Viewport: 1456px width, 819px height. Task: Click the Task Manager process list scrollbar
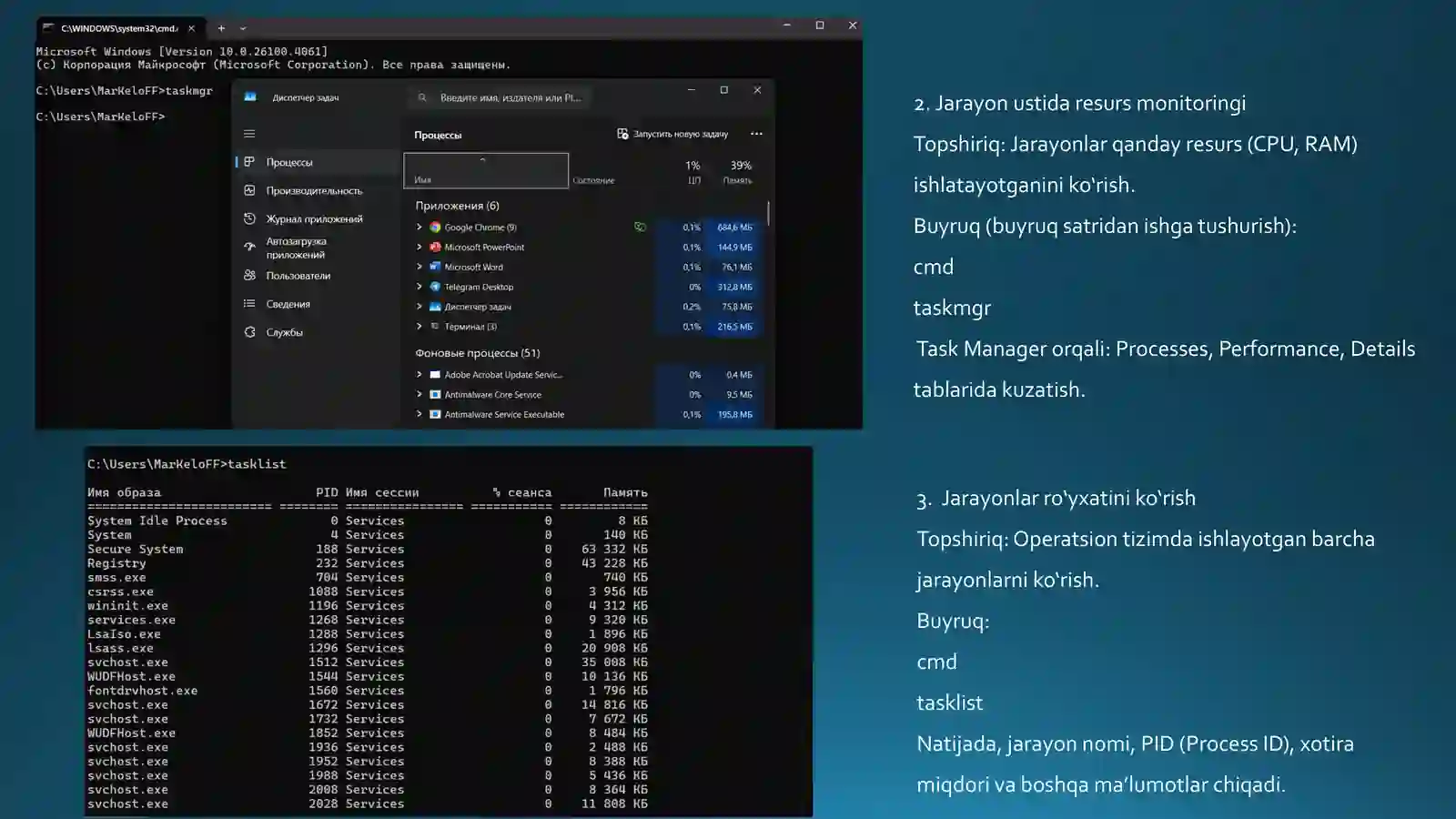[769, 213]
